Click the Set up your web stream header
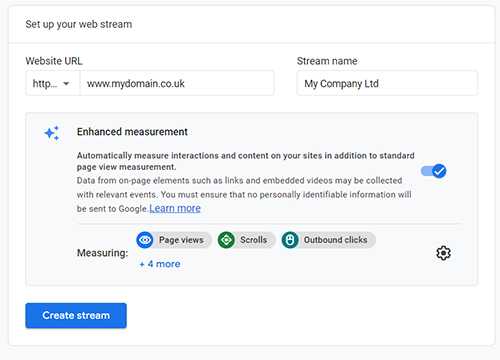Viewport: 500px width, 360px height. click(79, 24)
